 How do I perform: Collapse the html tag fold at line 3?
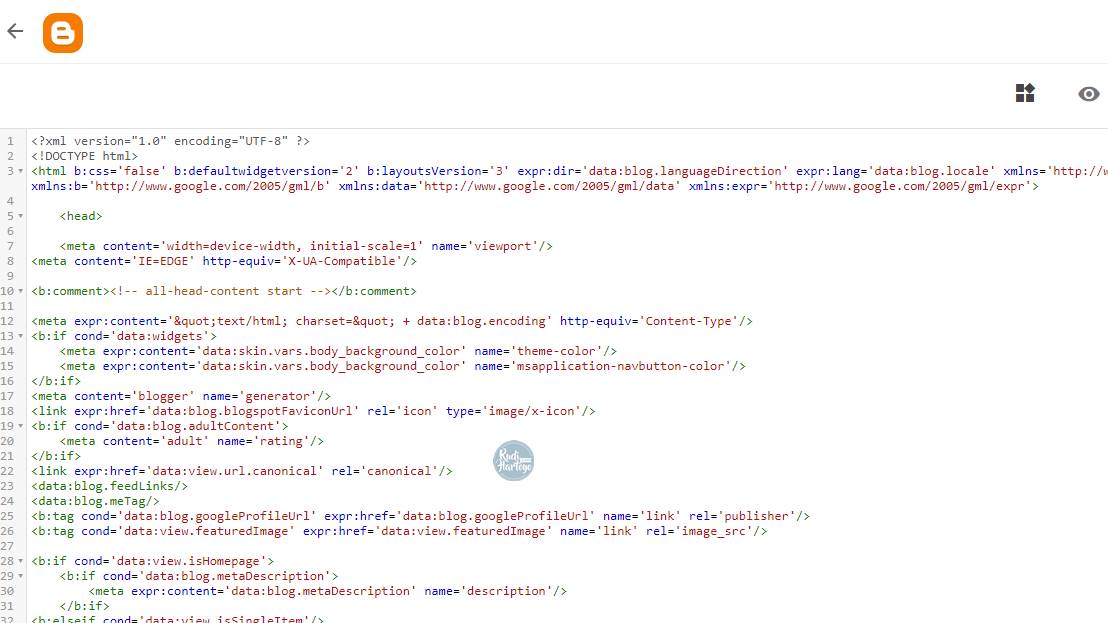tap(20, 171)
